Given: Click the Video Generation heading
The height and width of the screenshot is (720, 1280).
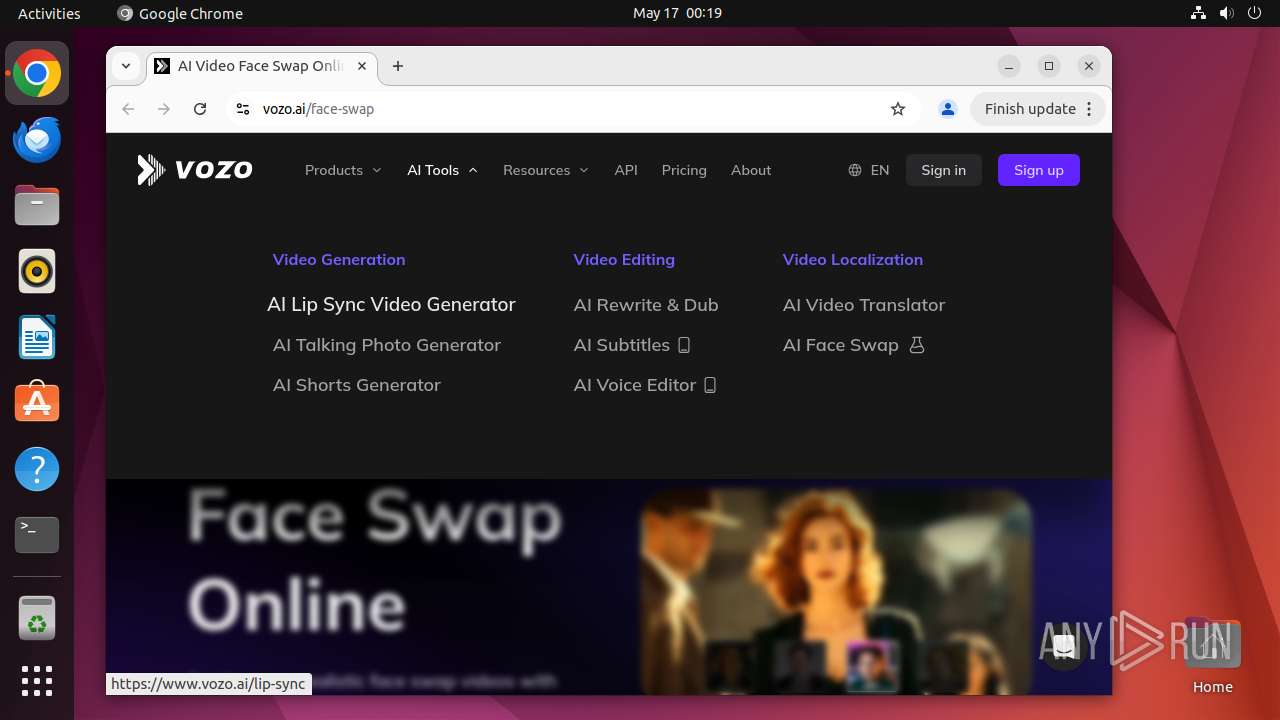Looking at the screenshot, I should (x=339, y=259).
